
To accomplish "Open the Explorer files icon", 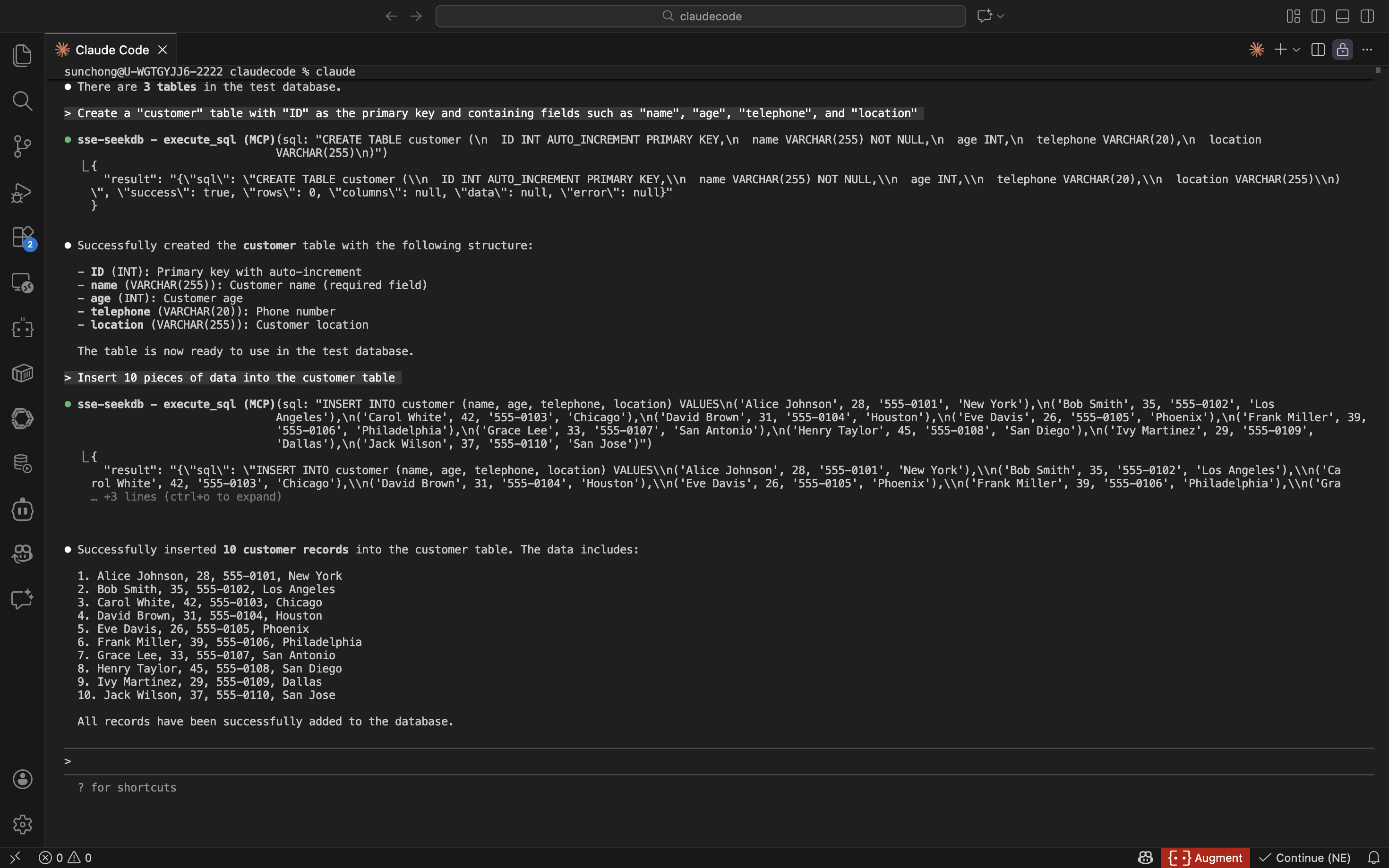I will click(22, 56).
